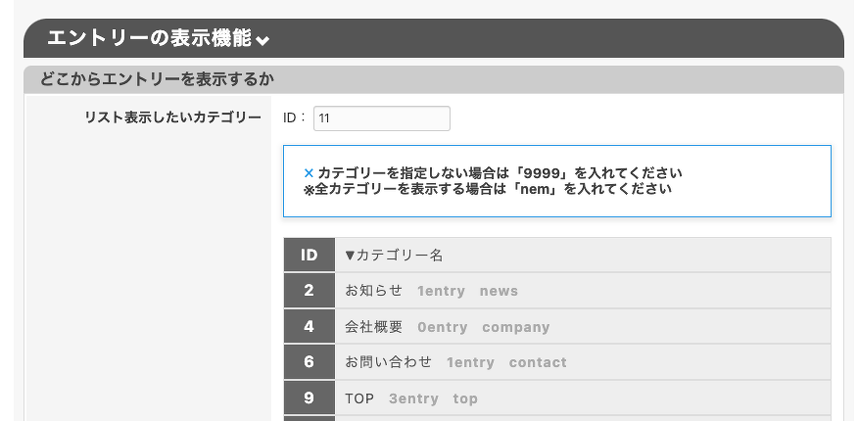This screenshot has height=421, width=858.
Task: Select the ID 2 cell
Action: tap(309, 291)
